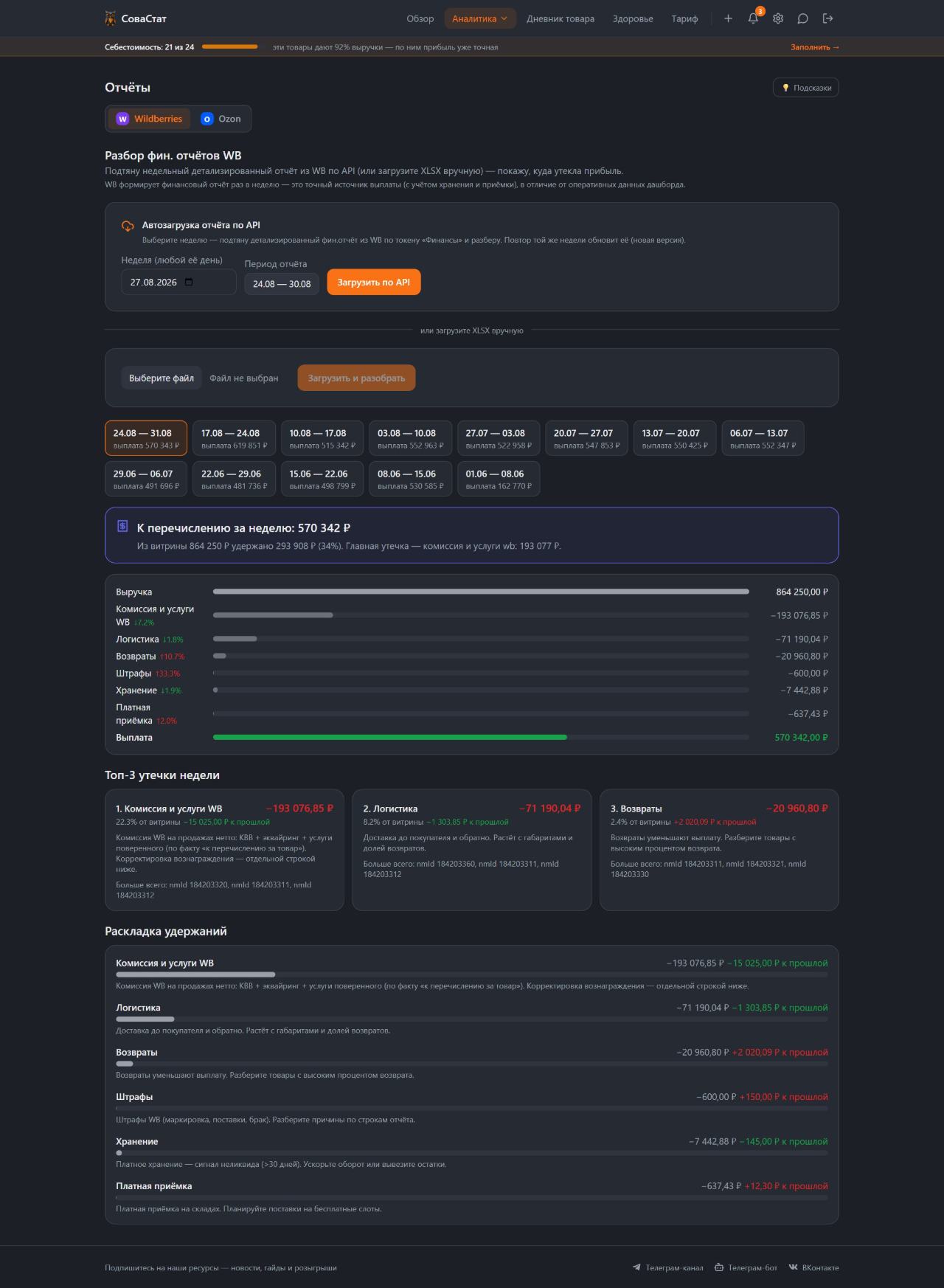The width and height of the screenshot is (944, 1288).
Task: Click the week date input 27.08.2026
Action: [178, 282]
